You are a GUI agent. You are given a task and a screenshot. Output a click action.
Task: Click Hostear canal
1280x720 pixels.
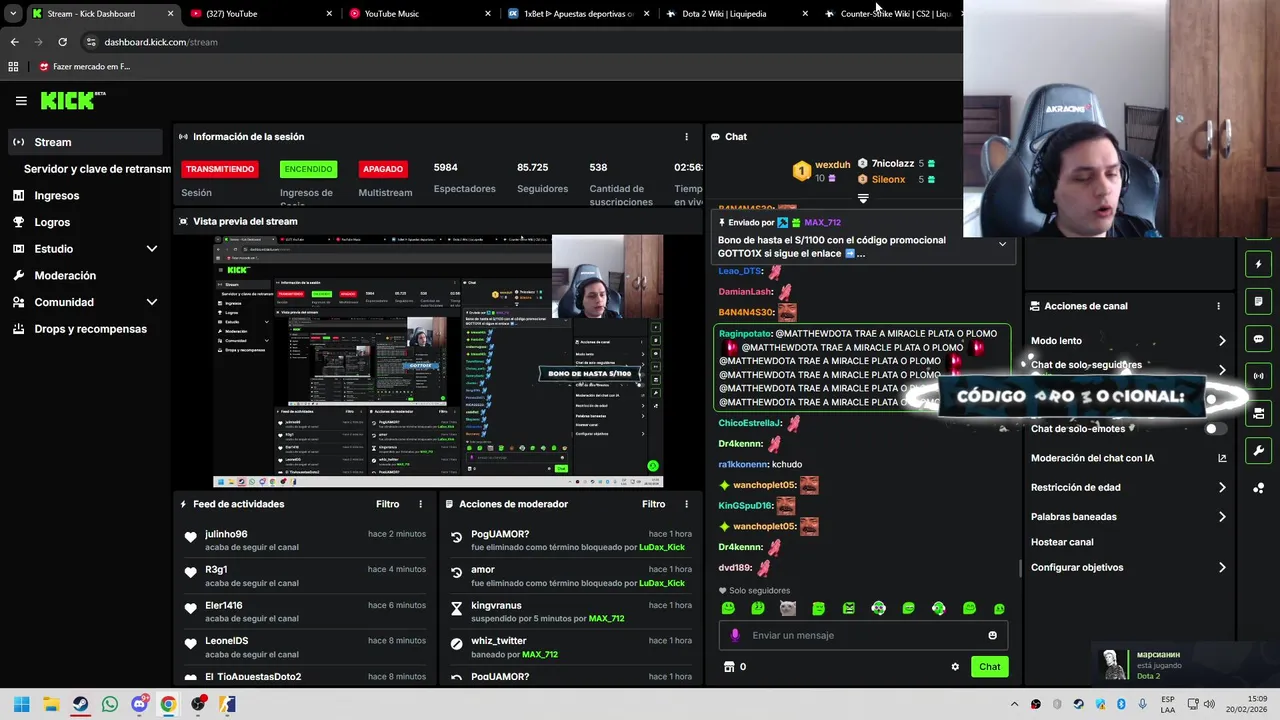pyautogui.click(x=1062, y=542)
